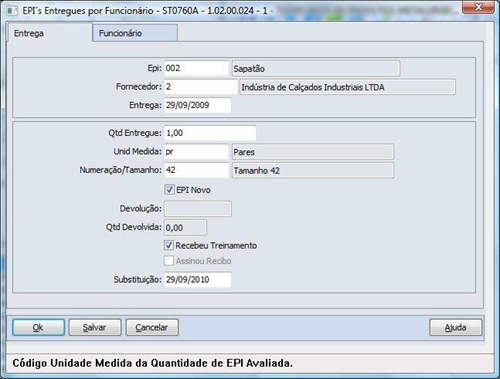Image resolution: width=500 pixels, height=379 pixels.
Task: Click the 'Numeração/Tamanho:' label
Action: tap(120, 170)
